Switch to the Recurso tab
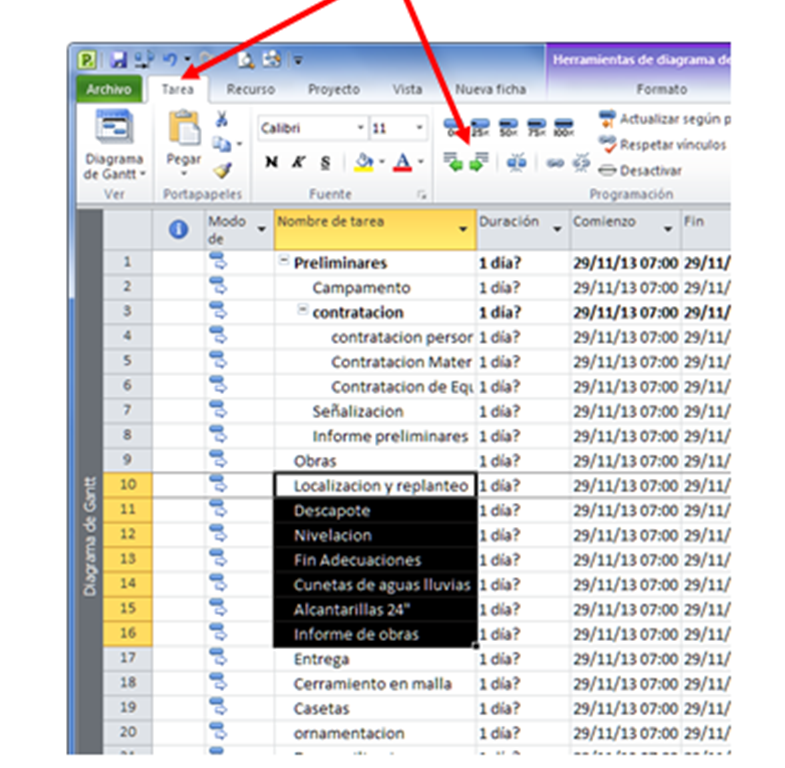The width and height of the screenshot is (785, 768). (251, 89)
